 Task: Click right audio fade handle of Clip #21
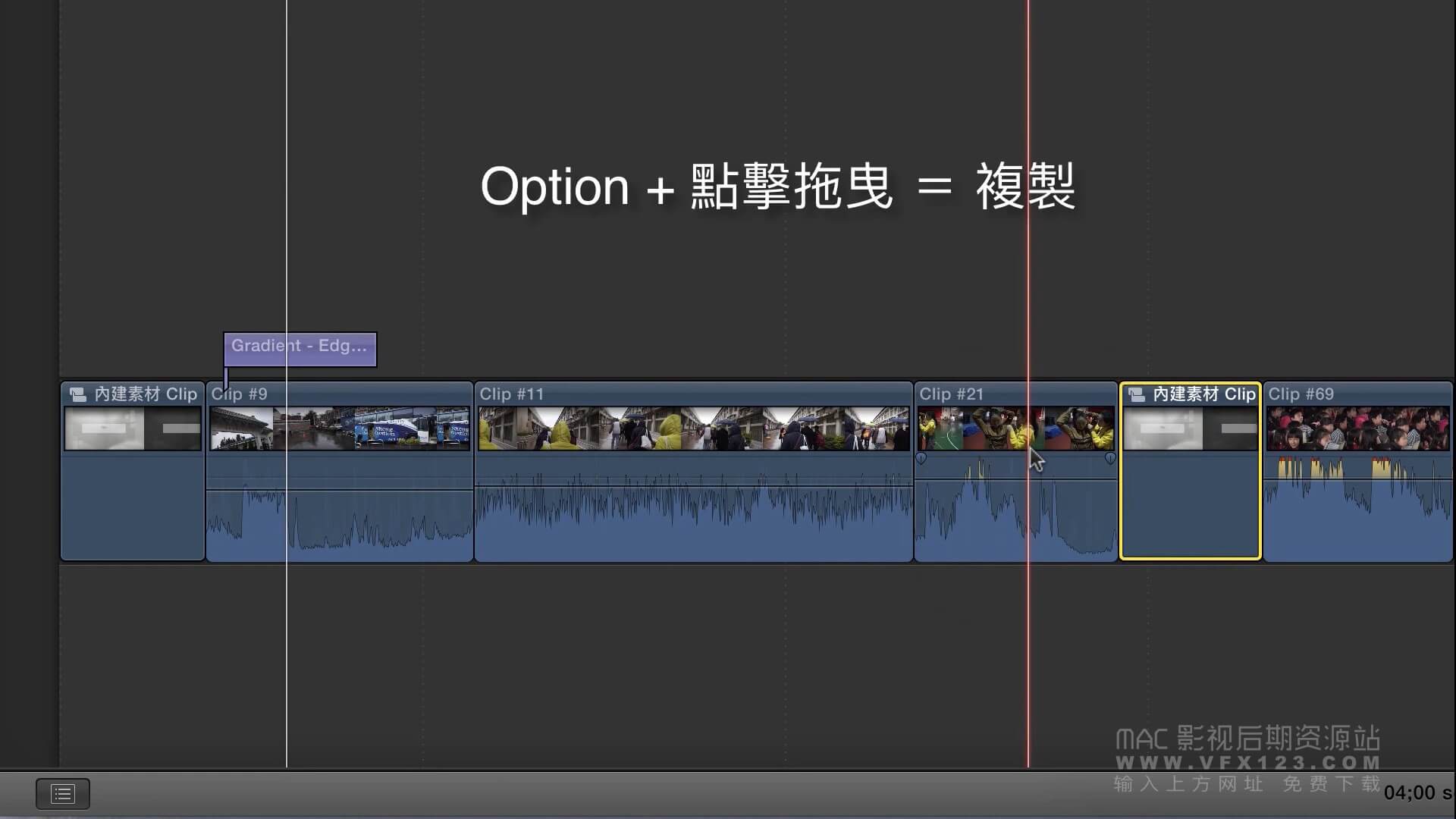pos(1110,458)
